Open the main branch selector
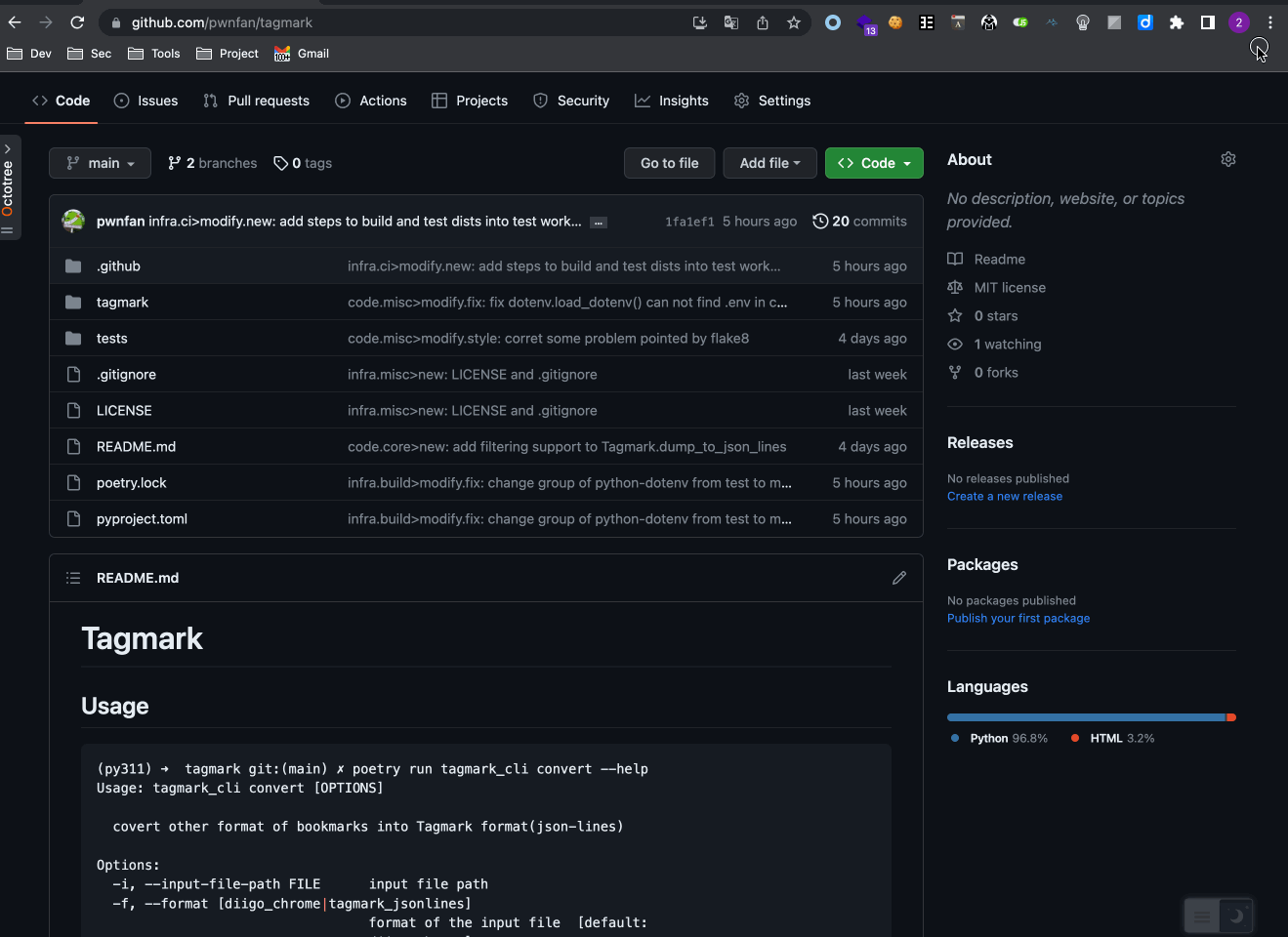This screenshot has width=1288, height=937. (99, 162)
